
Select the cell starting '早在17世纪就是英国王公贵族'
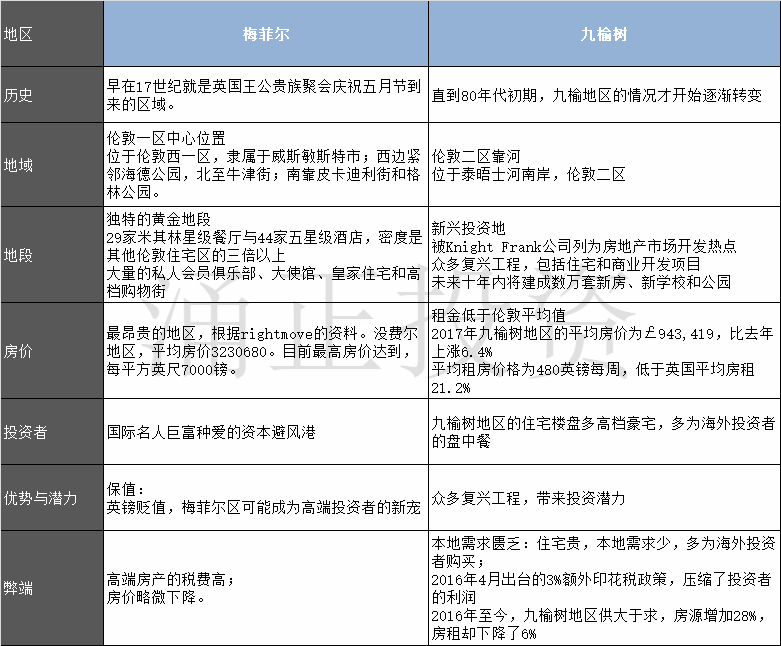click(266, 95)
